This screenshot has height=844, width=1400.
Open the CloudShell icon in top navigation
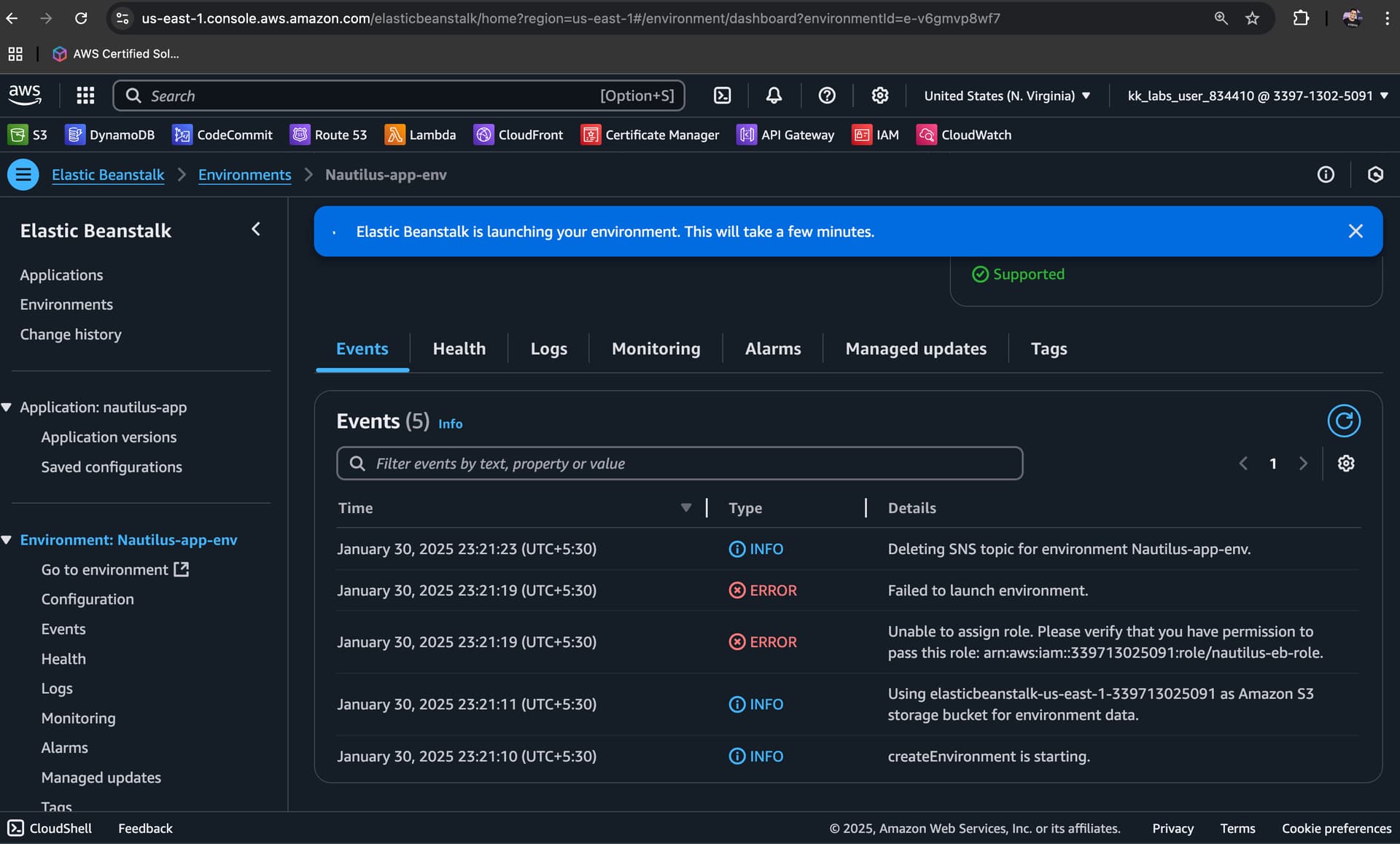(722, 95)
